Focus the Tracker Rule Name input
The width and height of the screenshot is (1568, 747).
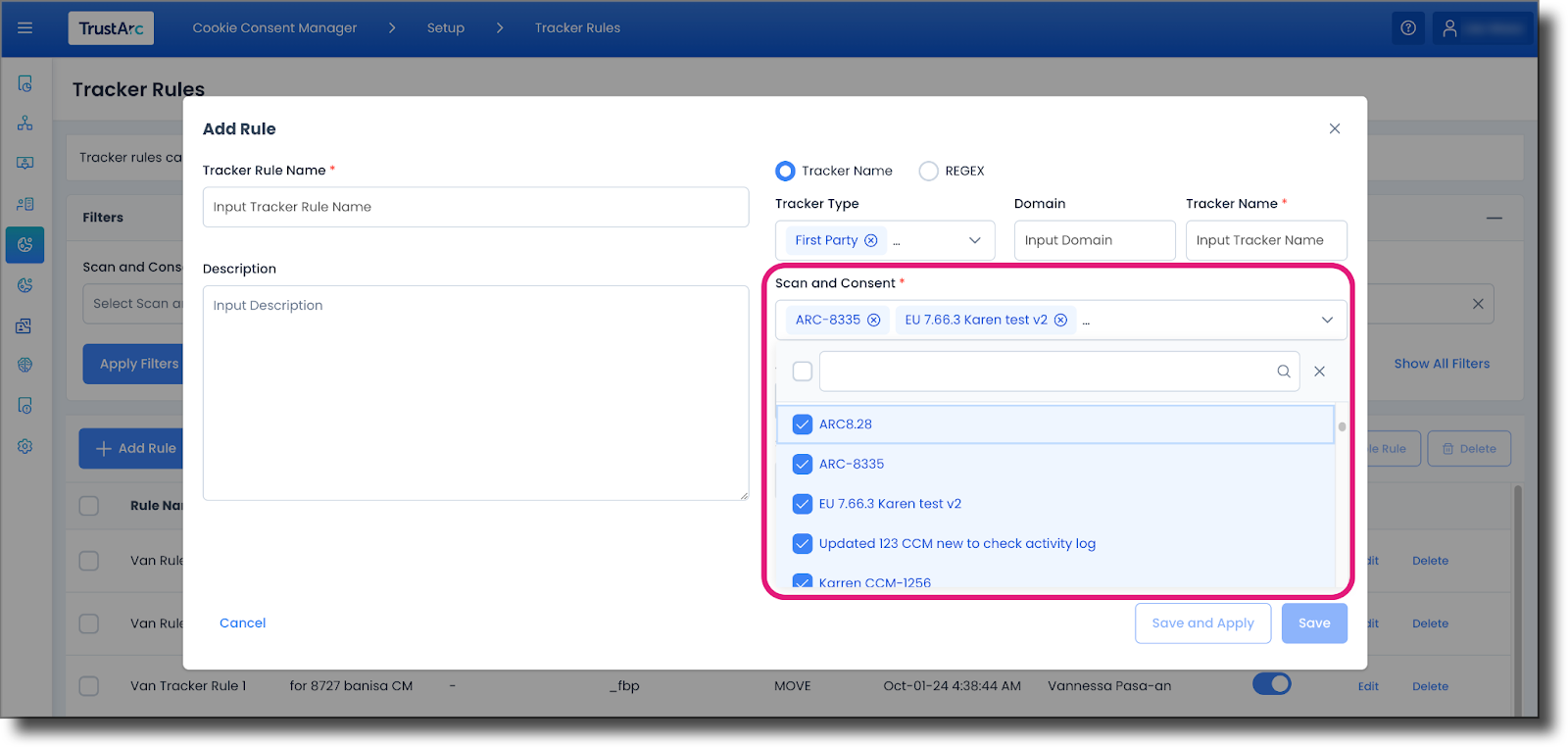click(475, 207)
